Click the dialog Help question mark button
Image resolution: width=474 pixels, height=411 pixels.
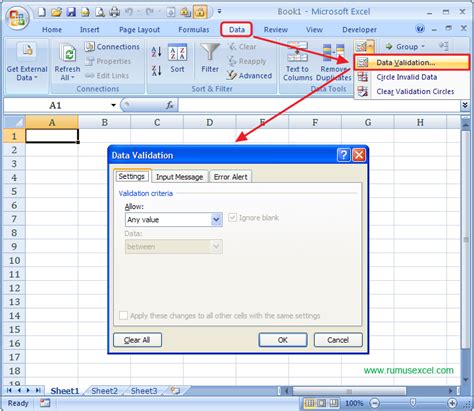343,155
